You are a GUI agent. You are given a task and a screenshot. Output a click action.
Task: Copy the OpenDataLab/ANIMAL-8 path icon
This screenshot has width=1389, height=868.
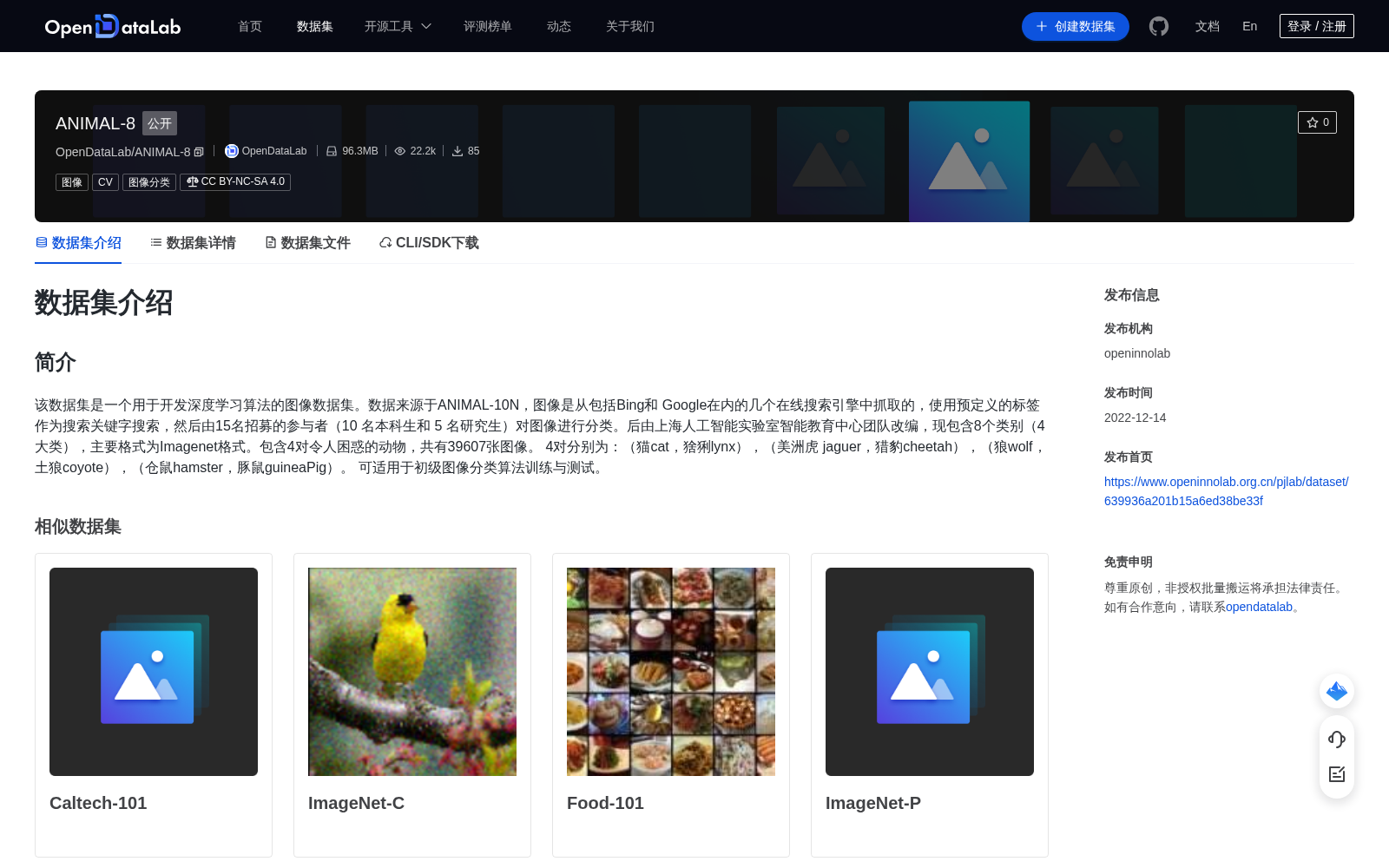tap(199, 152)
